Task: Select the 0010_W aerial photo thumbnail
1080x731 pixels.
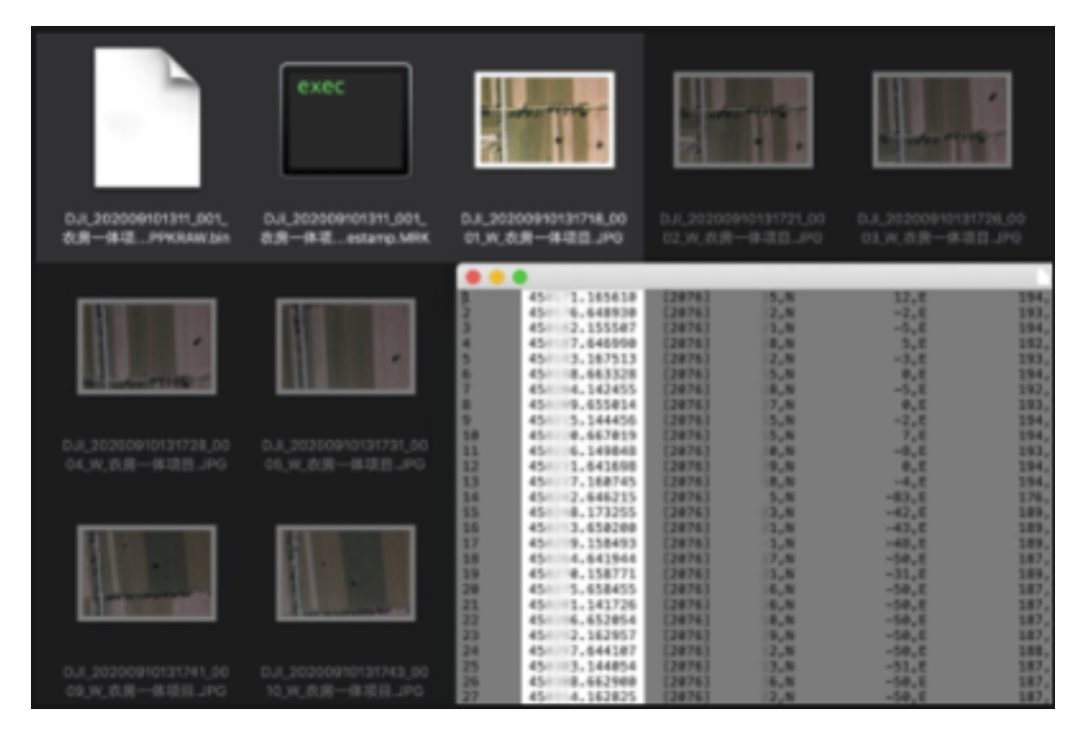Action: click(346, 573)
